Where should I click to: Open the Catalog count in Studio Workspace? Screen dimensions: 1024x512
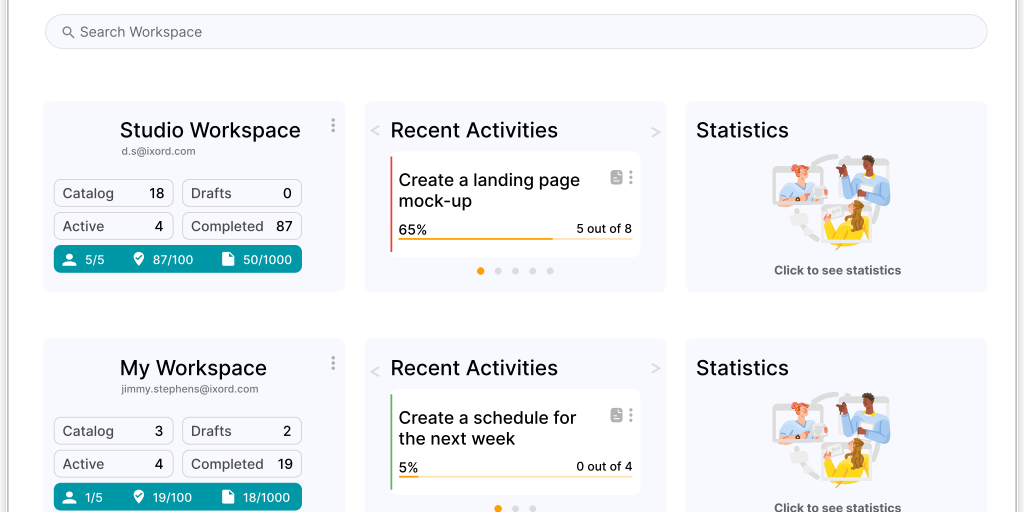click(113, 193)
